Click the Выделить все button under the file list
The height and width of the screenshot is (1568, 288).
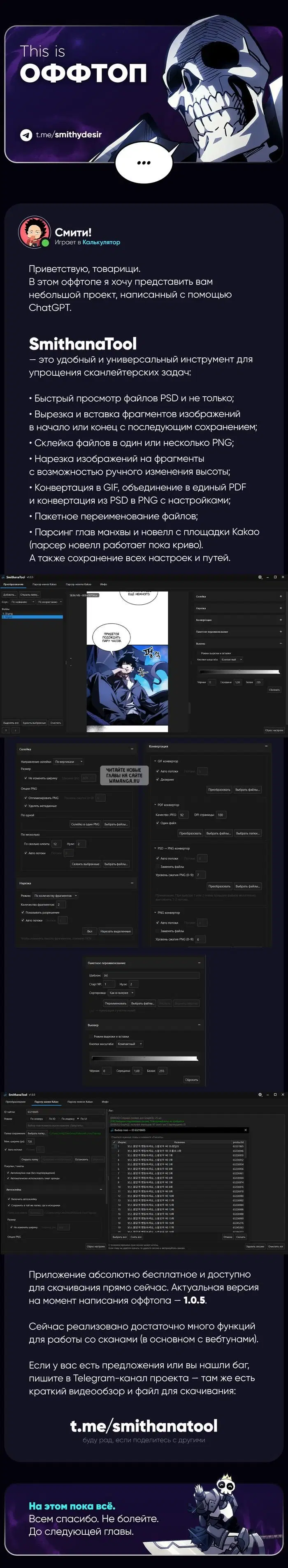[x=11, y=723]
